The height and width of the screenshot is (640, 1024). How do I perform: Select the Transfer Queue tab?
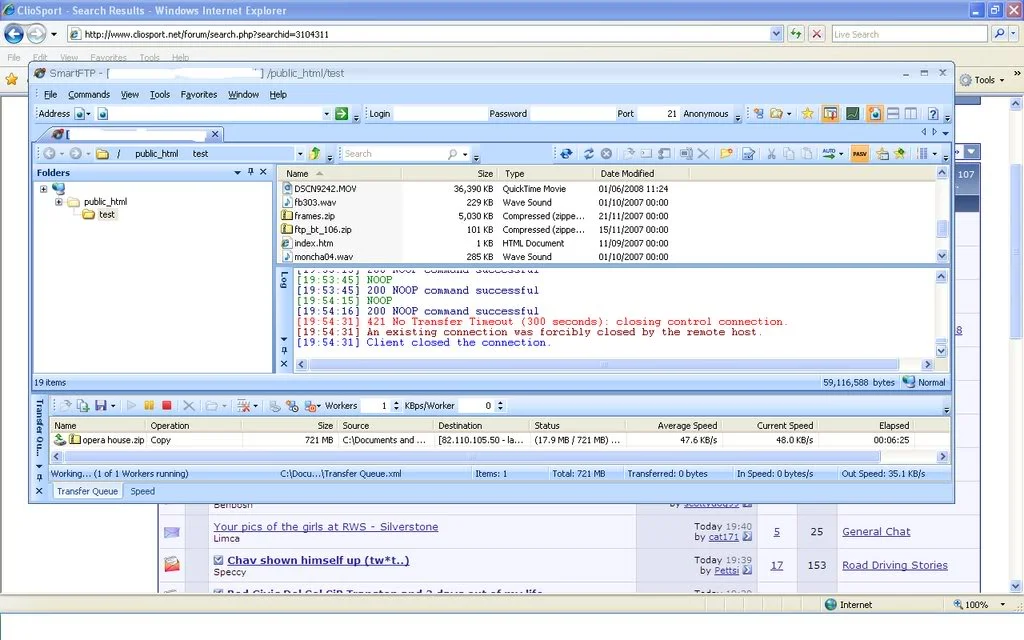87,491
